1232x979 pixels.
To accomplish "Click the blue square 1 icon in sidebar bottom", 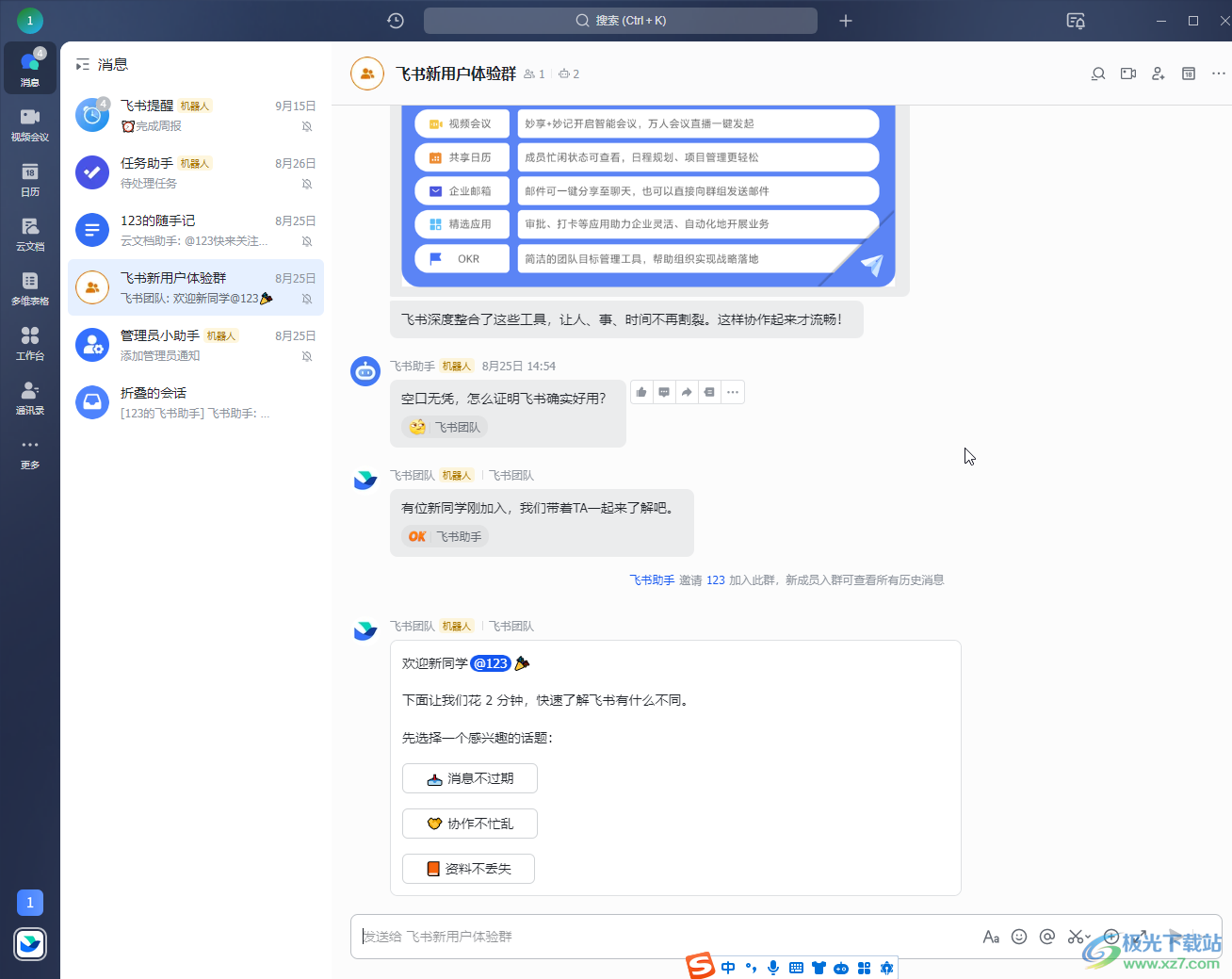I will 30,903.
